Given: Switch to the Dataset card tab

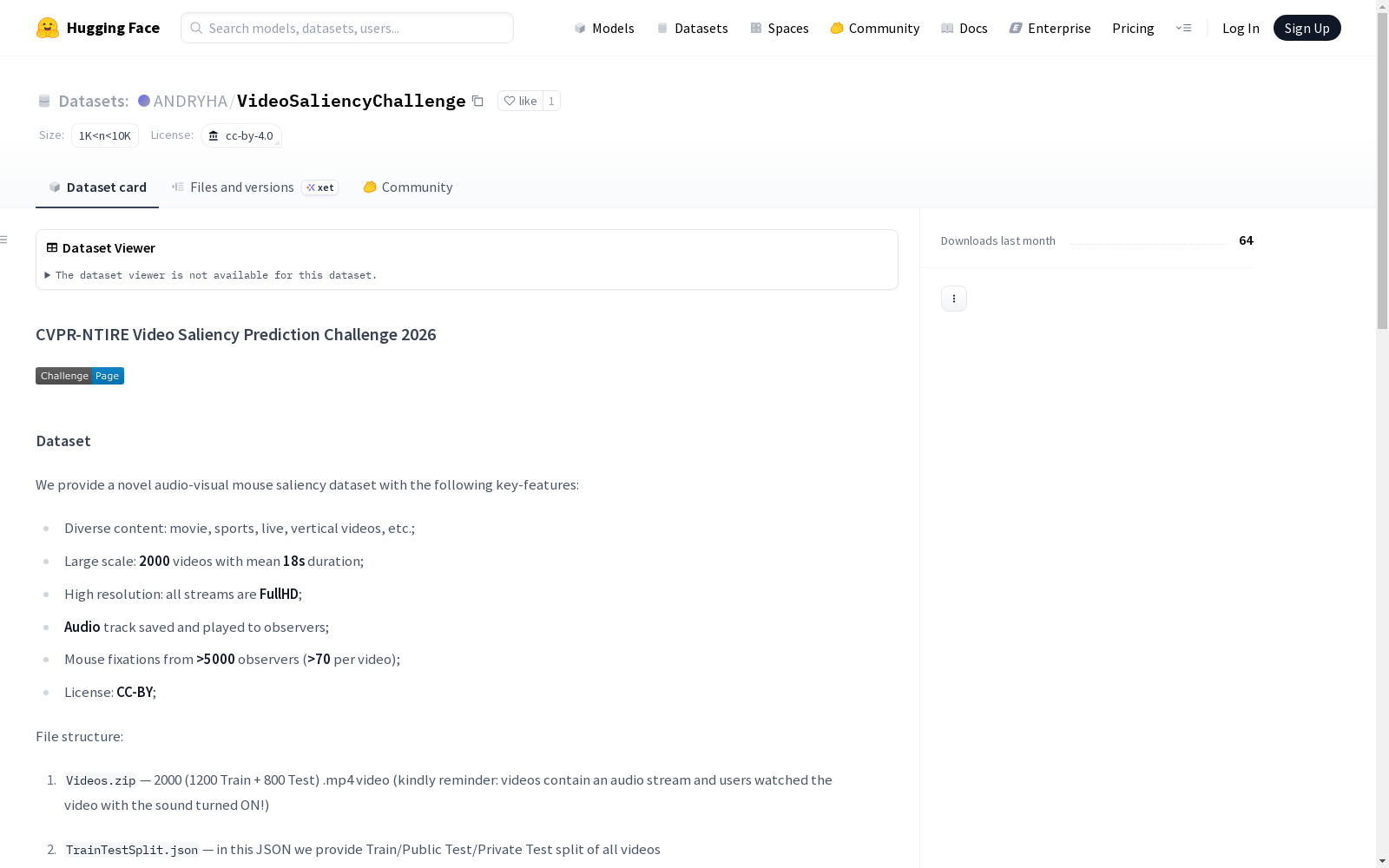Looking at the screenshot, I should pyautogui.click(x=97, y=187).
